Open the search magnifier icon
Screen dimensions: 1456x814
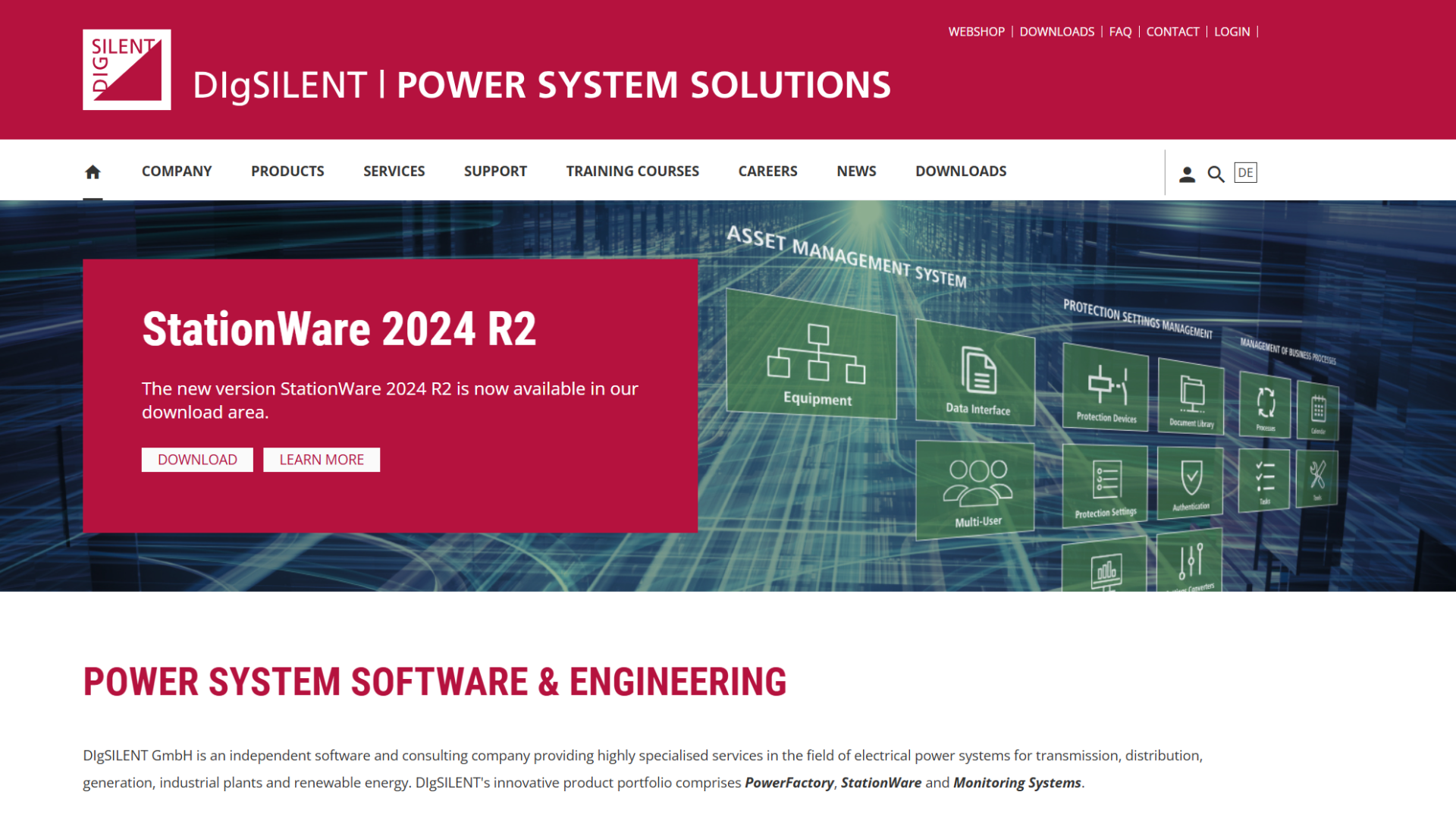tap(1216, 174)
